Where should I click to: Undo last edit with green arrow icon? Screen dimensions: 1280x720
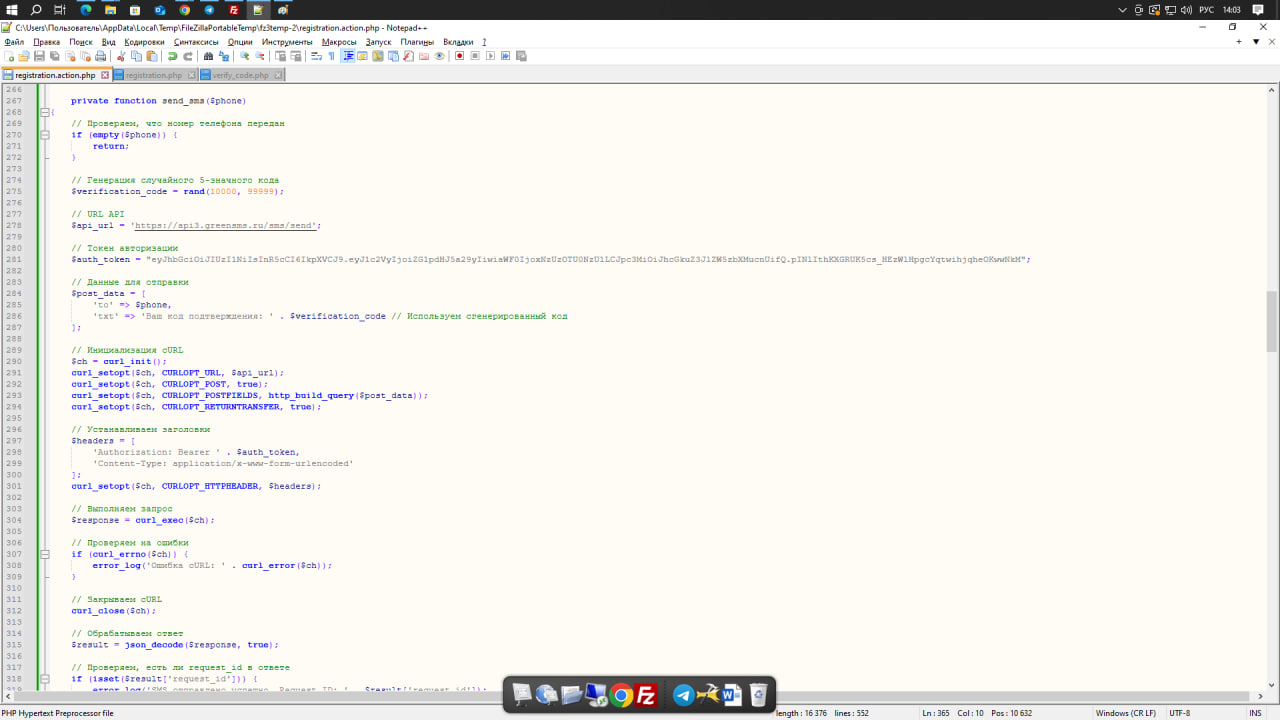pos(172,56)
